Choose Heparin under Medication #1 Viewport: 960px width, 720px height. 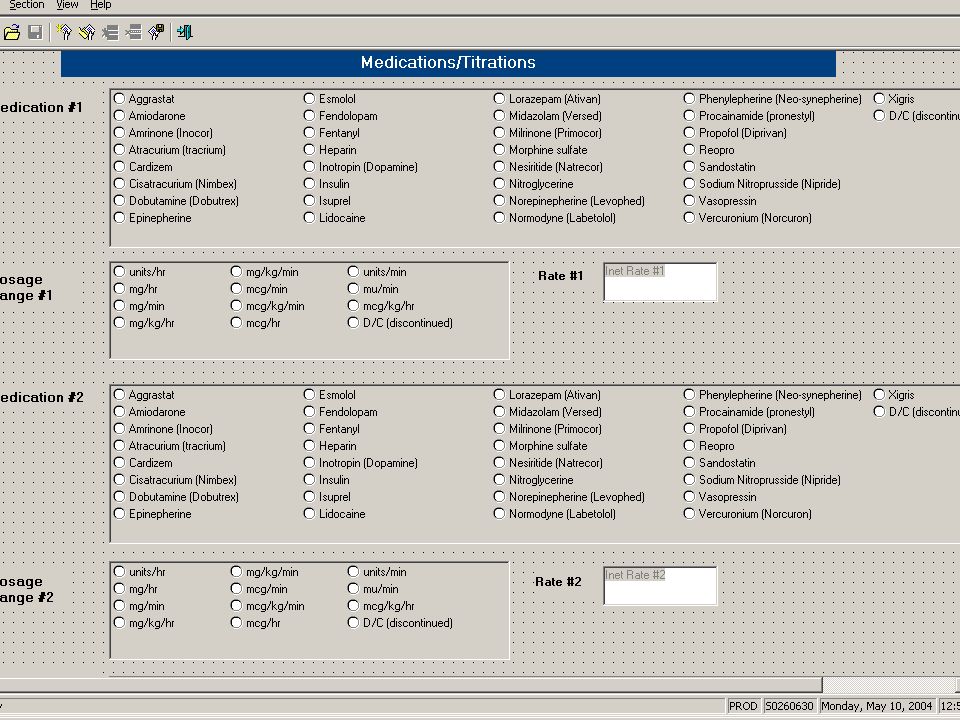click(309, 150)
